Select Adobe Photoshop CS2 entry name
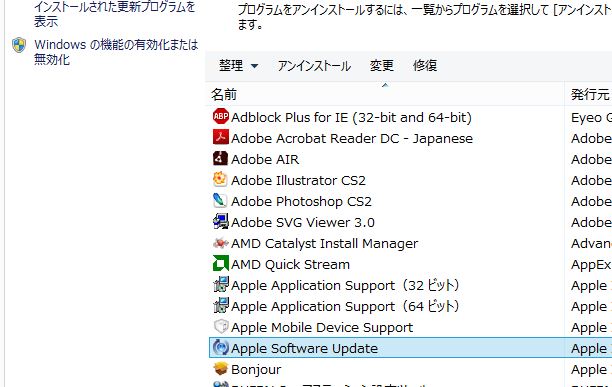This screenshot has height=387, width=612. pos(301,201)
